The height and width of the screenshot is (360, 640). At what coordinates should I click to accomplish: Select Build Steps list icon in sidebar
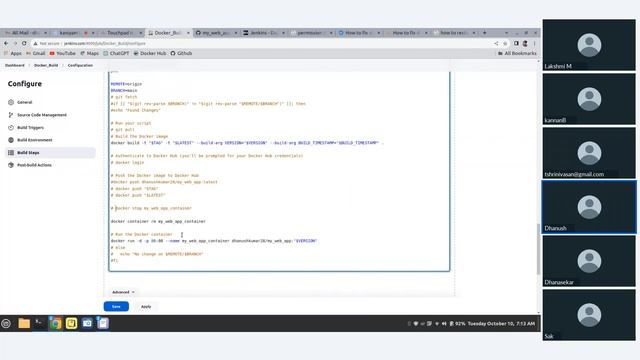pos(11,153)
